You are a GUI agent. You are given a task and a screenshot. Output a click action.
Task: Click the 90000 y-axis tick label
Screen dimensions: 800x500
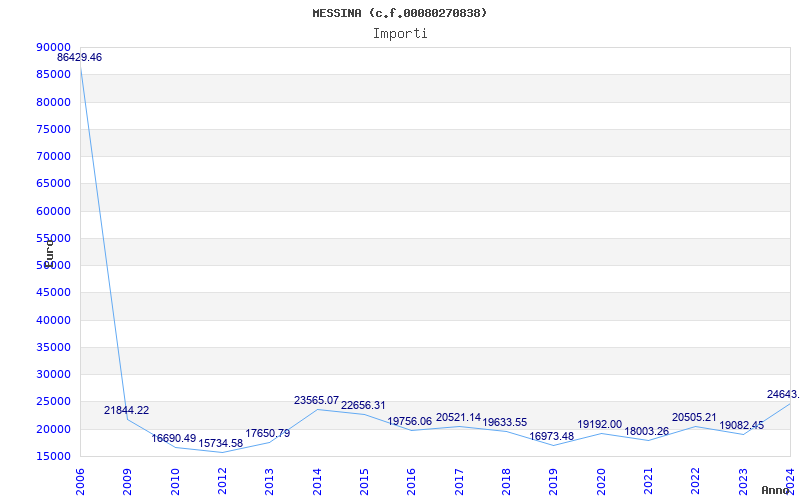(x=54, y=47)
